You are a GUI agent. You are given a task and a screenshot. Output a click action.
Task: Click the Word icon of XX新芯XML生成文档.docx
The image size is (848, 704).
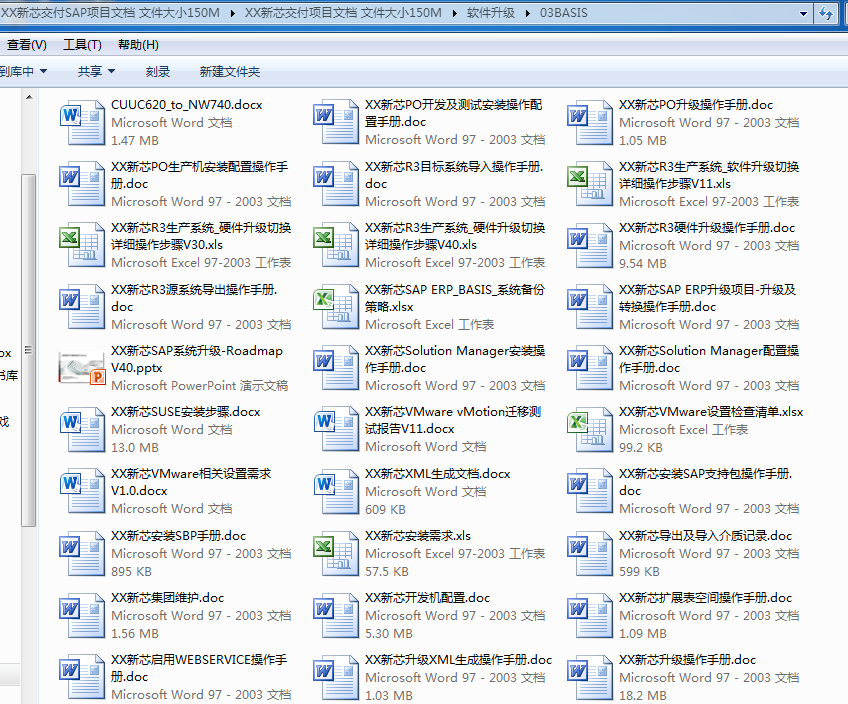336,491
